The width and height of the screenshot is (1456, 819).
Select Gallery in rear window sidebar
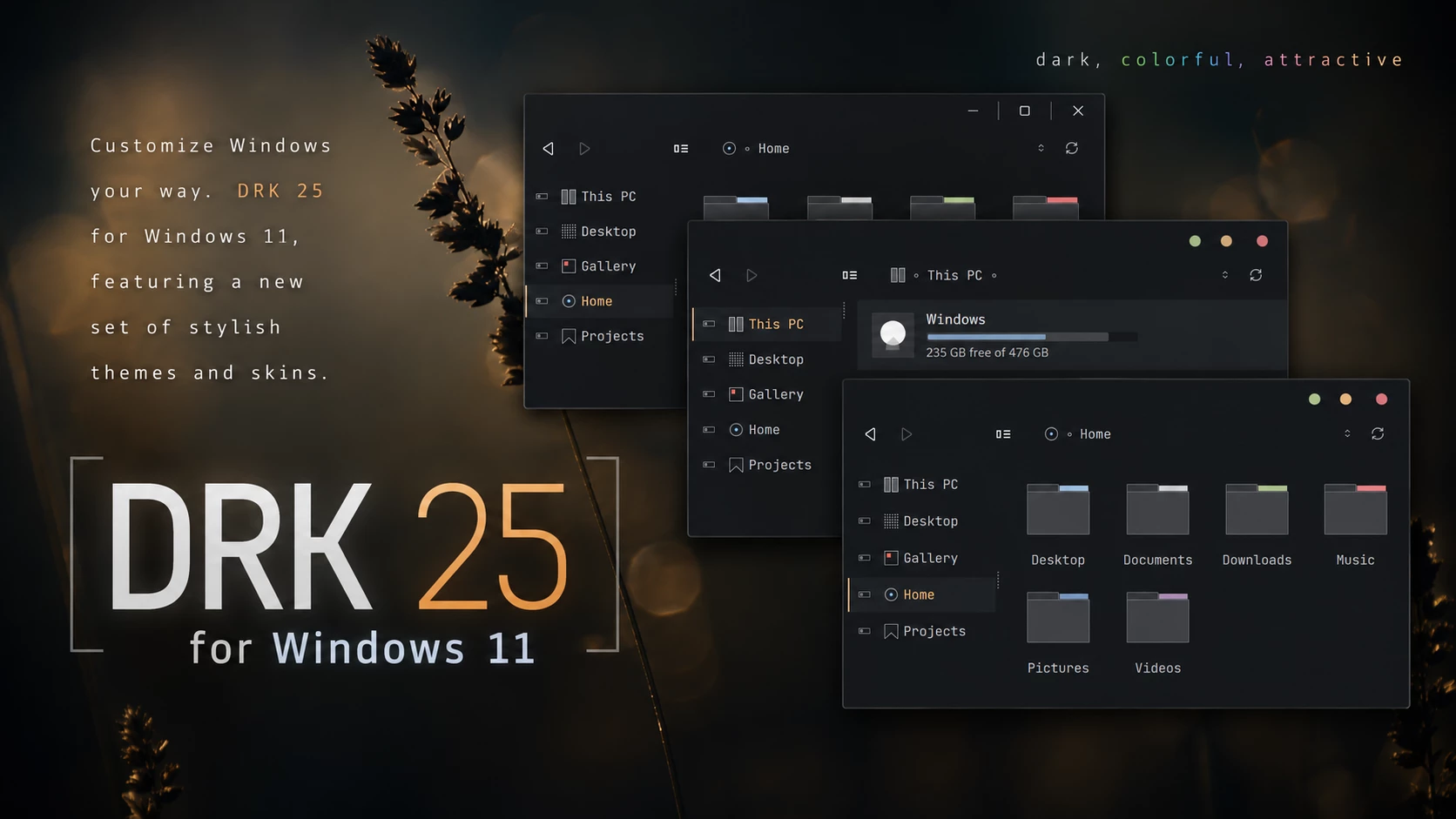pyautogui.click(x=598, y=266)
